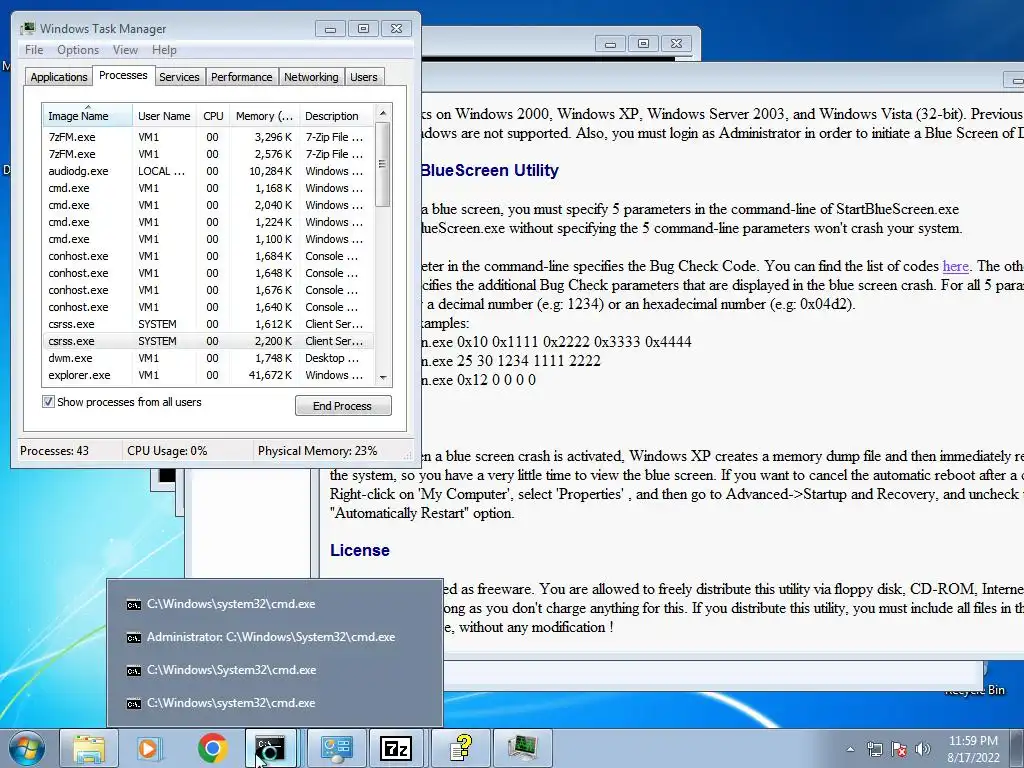Sort by Description column header
The width and height of the screenshot is (1024, 768).
[x=336, y=116]
